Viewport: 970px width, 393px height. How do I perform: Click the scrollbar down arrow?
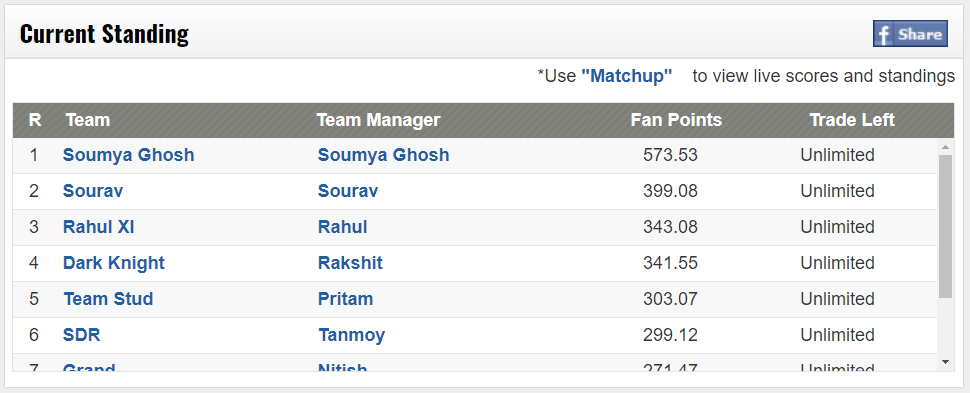point(945,362)
